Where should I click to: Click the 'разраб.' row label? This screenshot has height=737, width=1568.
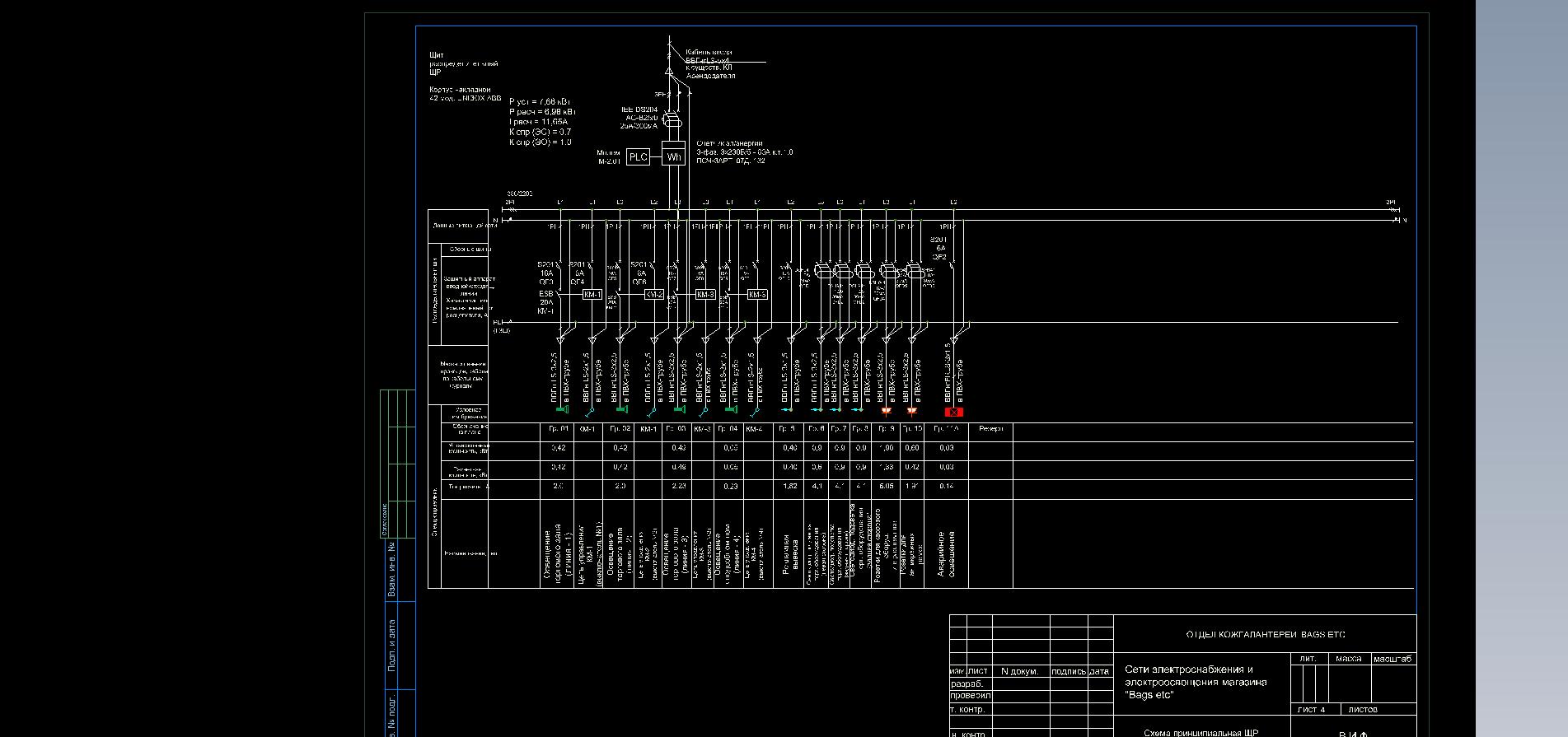[x=967, y=684]
